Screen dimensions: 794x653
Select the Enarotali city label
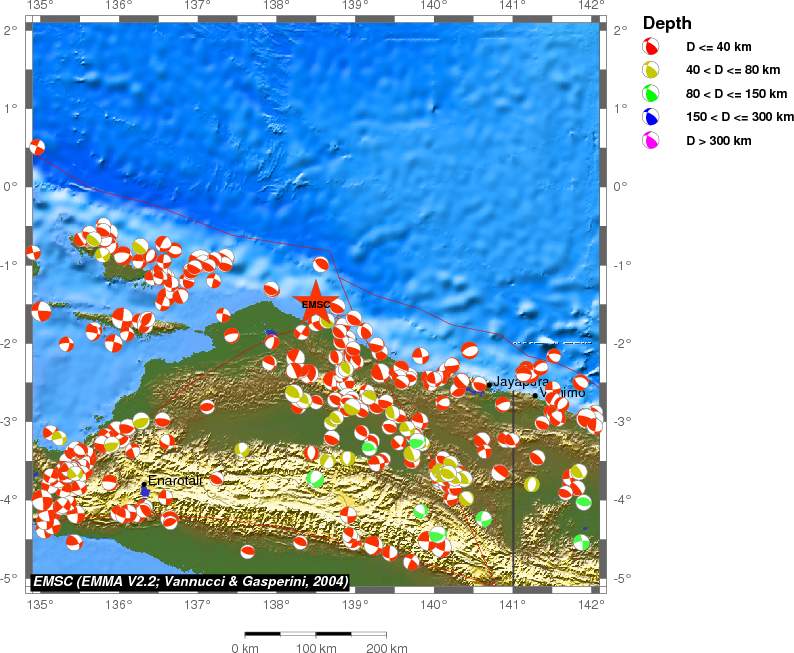[x=175, y=480]
